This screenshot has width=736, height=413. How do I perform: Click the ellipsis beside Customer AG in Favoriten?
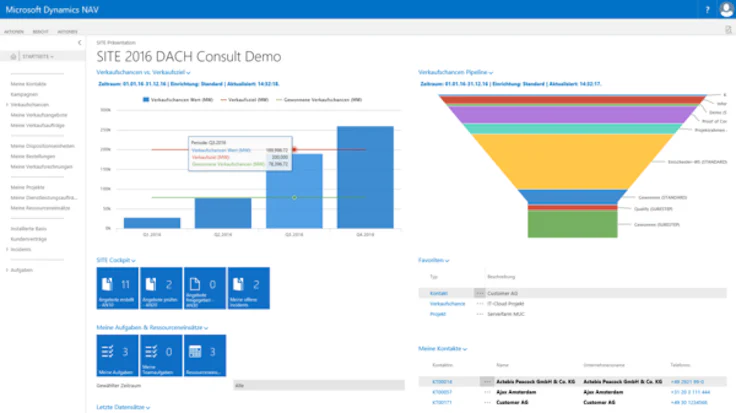point(479,293)
